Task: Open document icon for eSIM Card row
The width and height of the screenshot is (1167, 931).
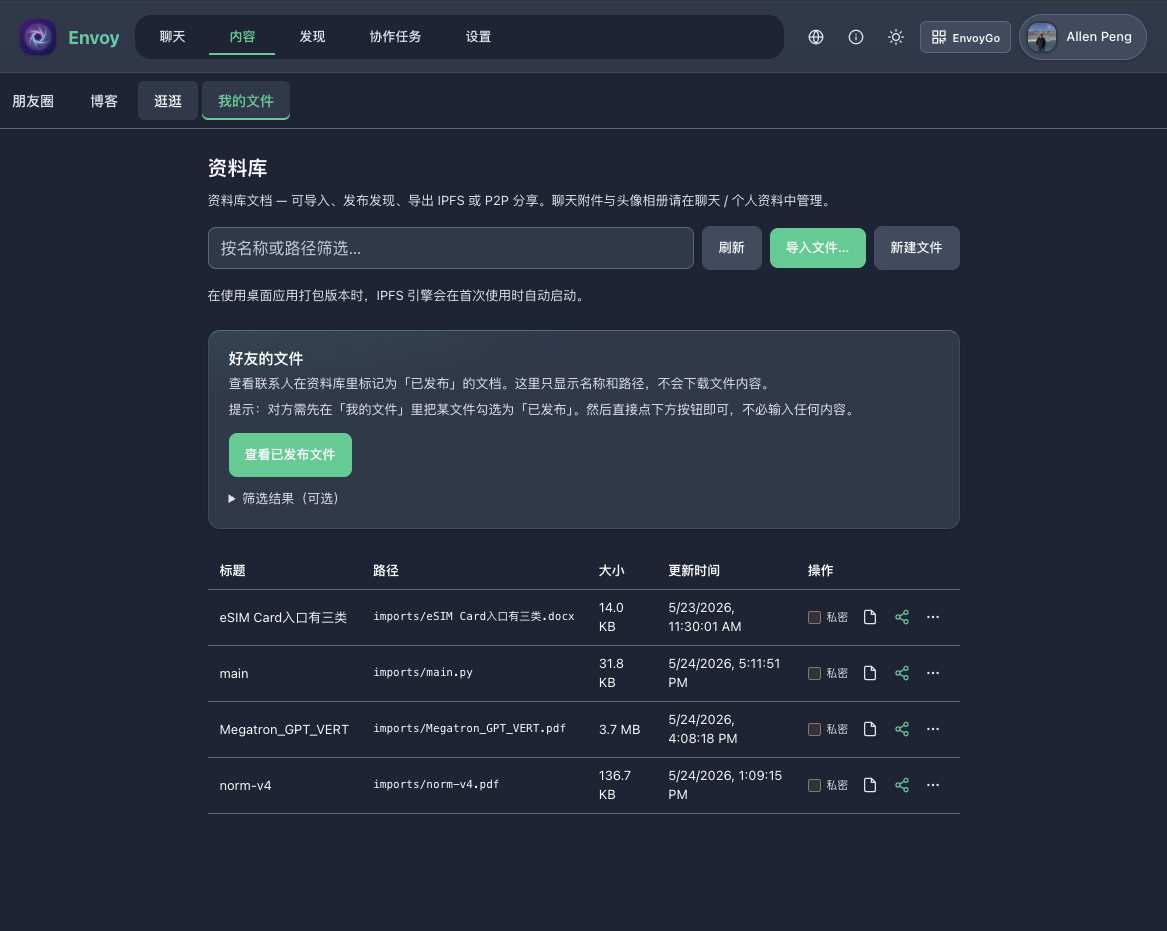Action: 870,617
